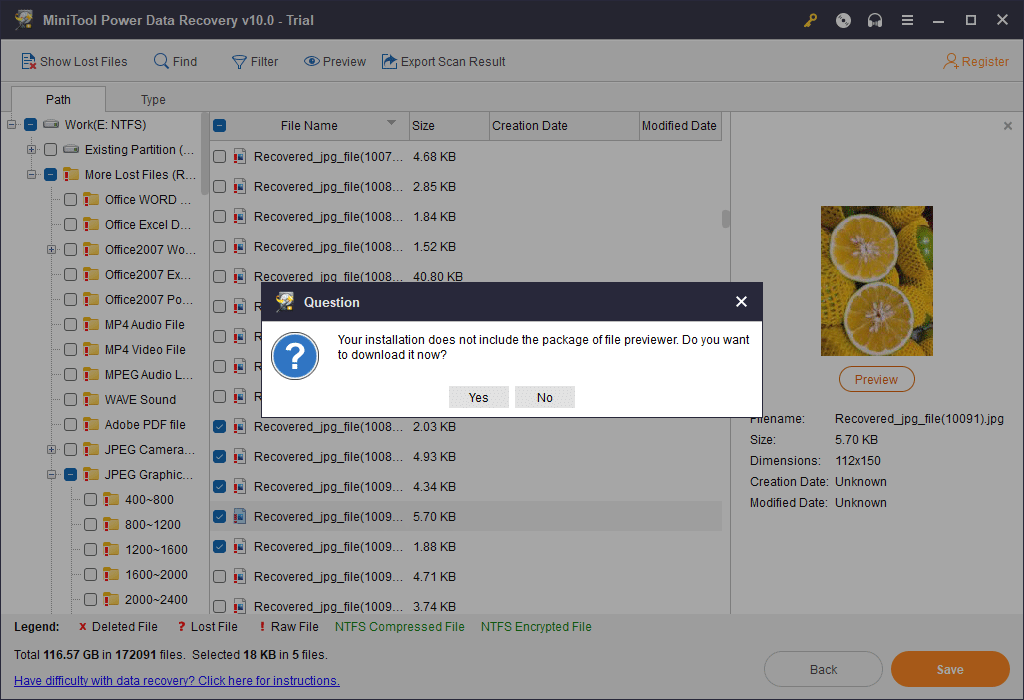1024x700 pixels.
Task: Click the Register link
Action: [x=976, y=61]
